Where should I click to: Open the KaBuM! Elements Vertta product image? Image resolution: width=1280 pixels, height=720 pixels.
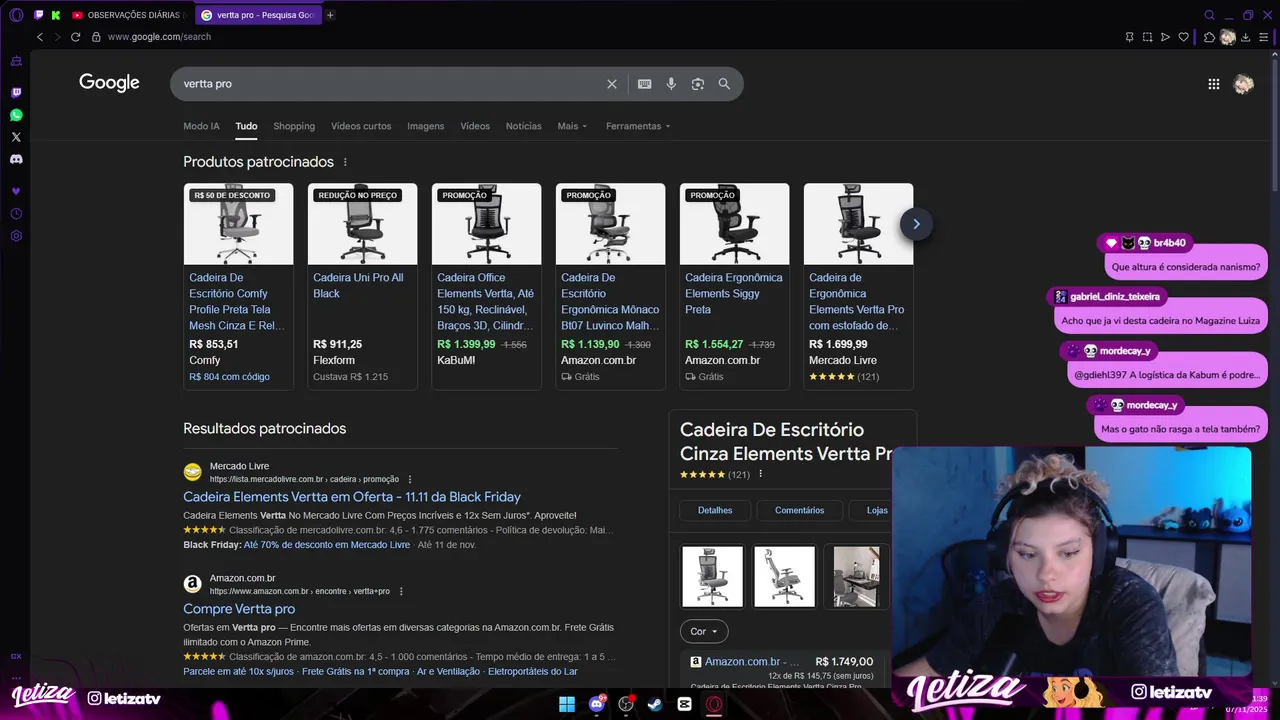(x=486, y=224)
